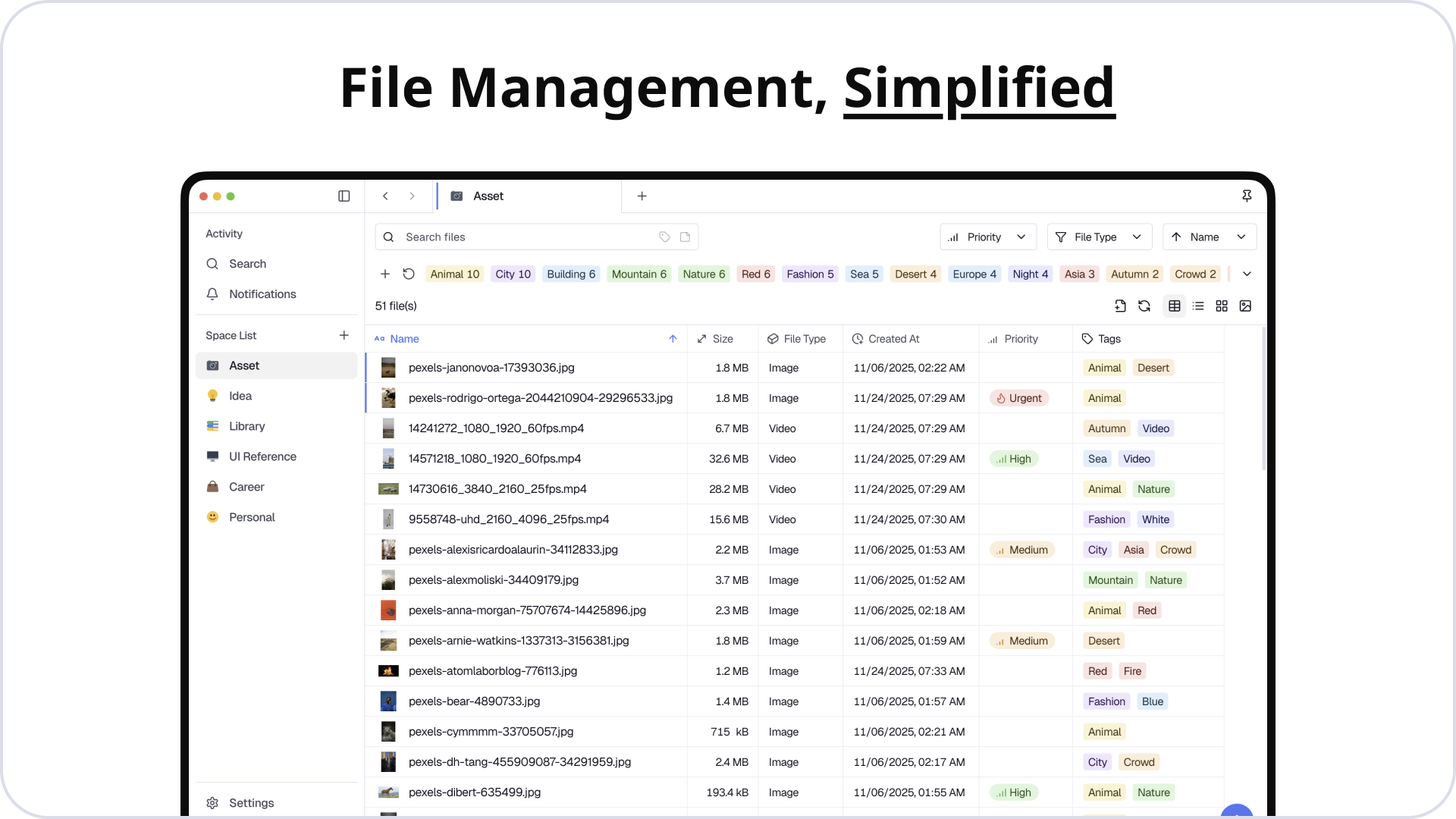Open the Asset space in the sidebar
This screenshot has height=819, width=1456.
click(x=244, y=365)
